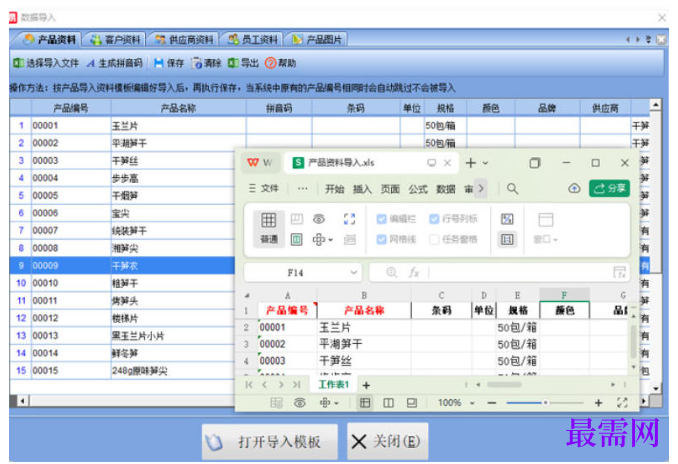Open the 插入 ribbon tab
The width and height of the screenshot is (678, 464).
[362, 189]
